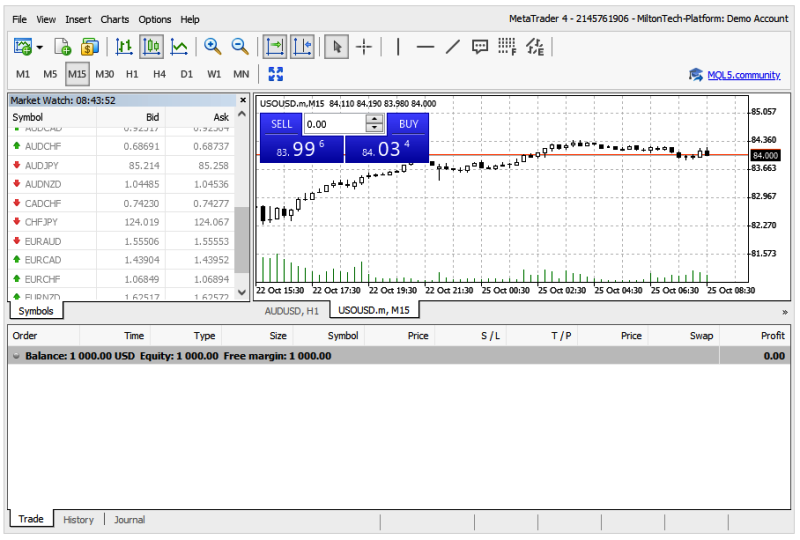
Task: Increase order volume with up stepper
Action: [374, 119]
